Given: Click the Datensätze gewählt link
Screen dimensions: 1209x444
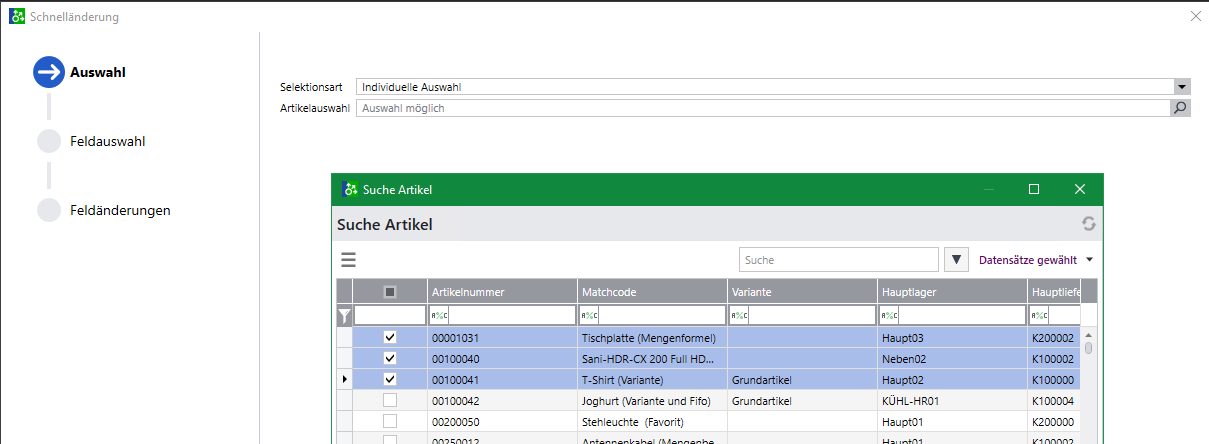Looking at the screenshot, I should [x=1028, y=260].
